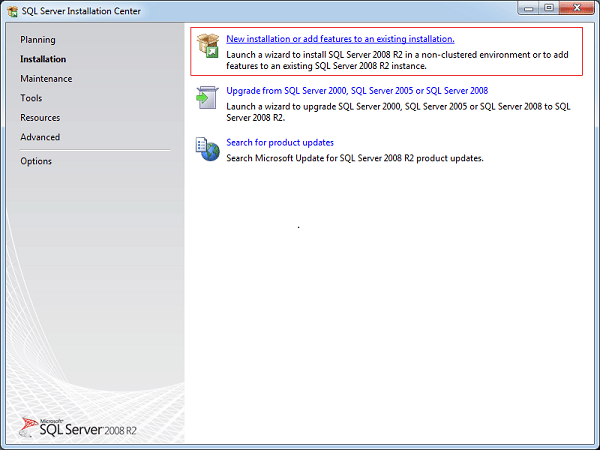Click the Microsoft SQL Server 2008 R2 logo
The width and height of the screenshot is (600, 450).
point(78,427)
